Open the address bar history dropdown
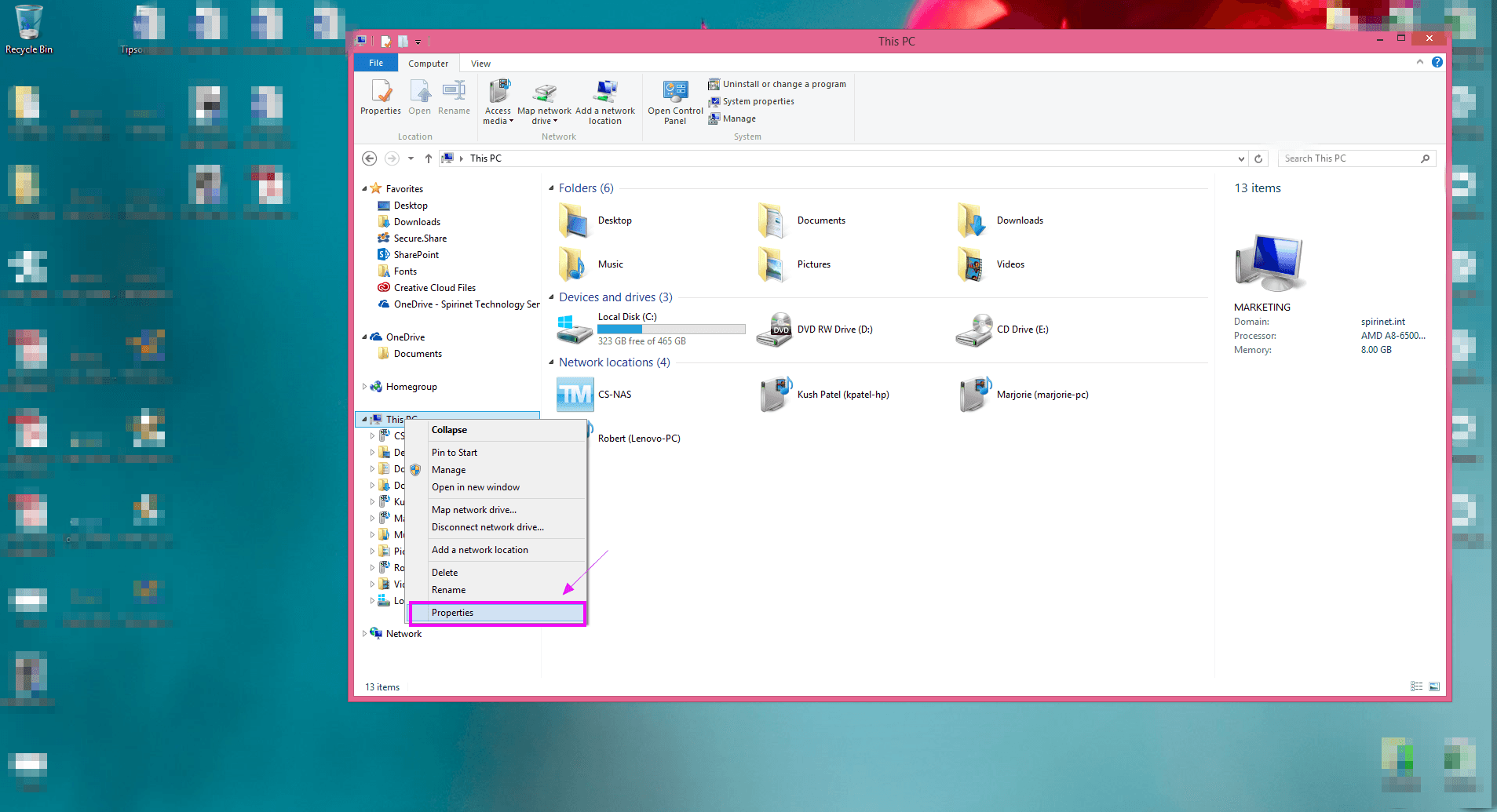 [x=1241, y=158]
